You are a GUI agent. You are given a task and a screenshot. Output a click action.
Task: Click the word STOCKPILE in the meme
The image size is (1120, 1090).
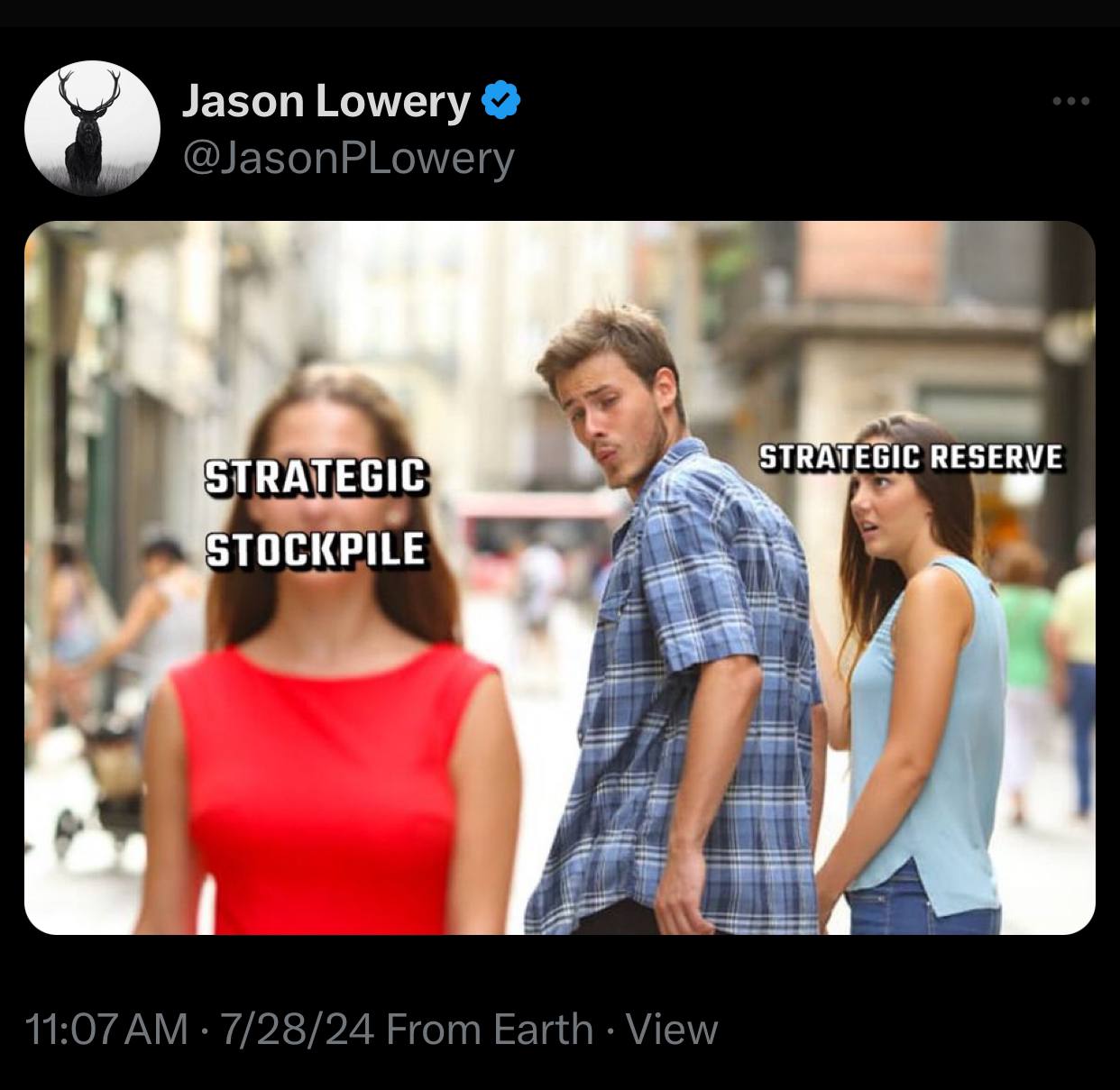tap(317, 550)
